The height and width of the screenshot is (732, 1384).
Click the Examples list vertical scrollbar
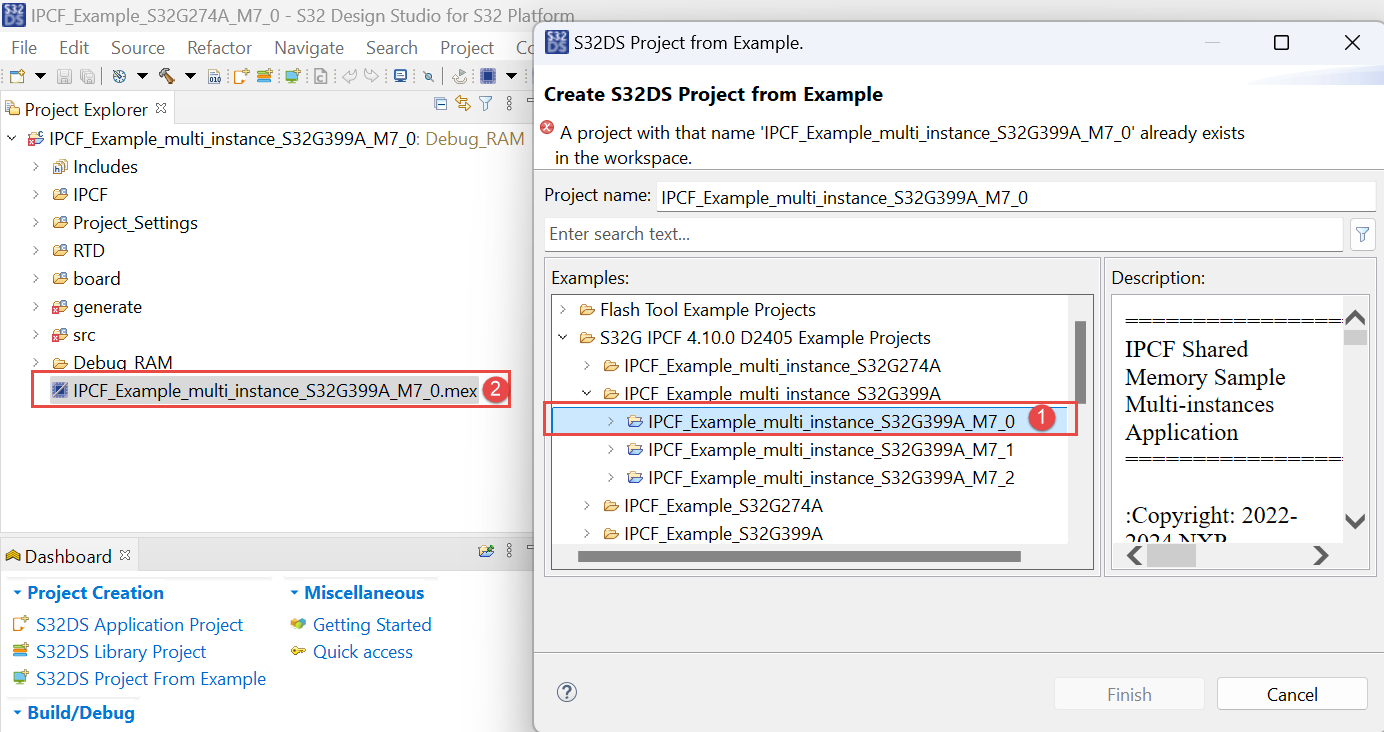coord(1080,360)
